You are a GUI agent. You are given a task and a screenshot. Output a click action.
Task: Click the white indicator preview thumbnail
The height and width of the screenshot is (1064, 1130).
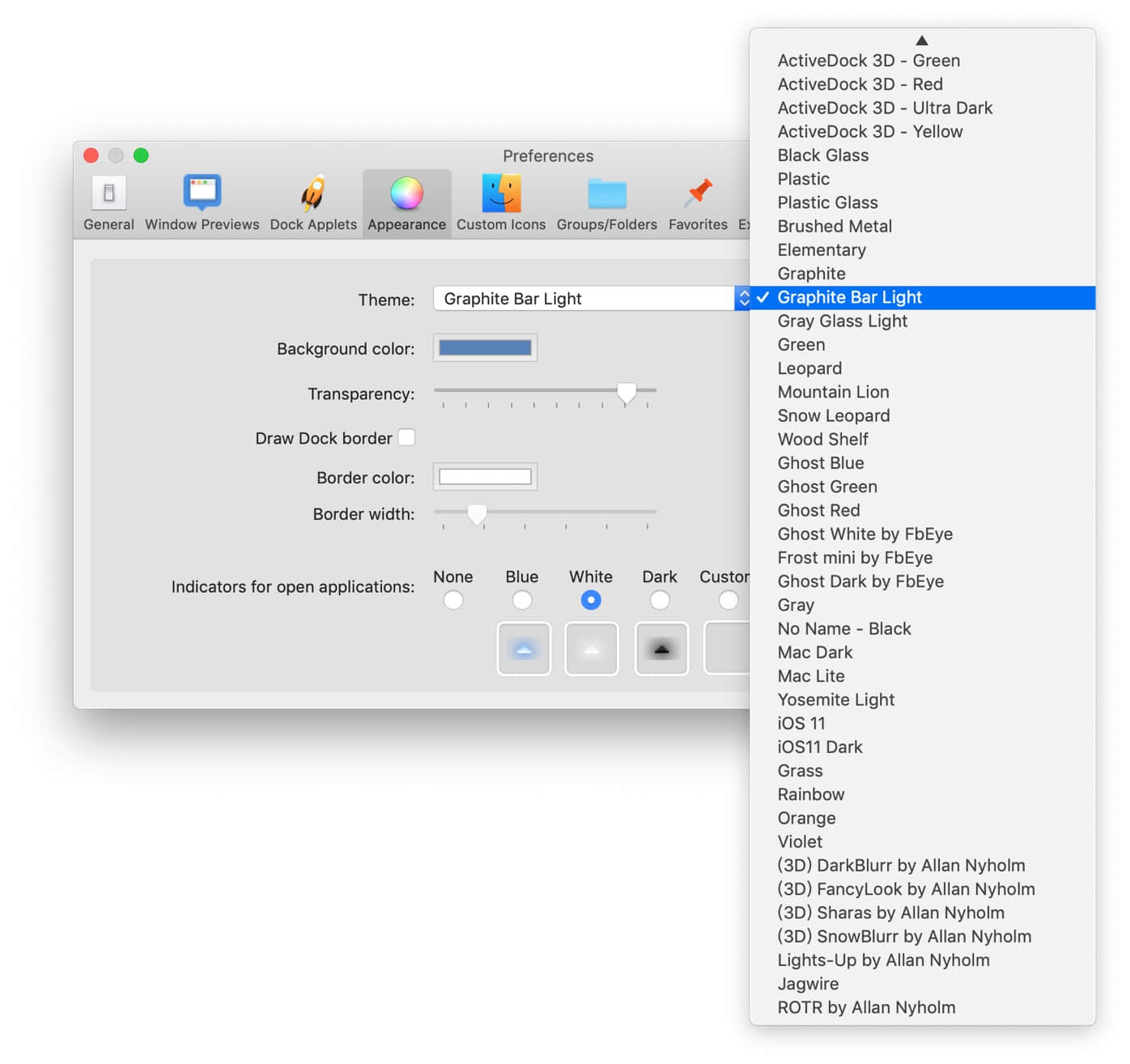pyautogui.click(x=592, y=649)
